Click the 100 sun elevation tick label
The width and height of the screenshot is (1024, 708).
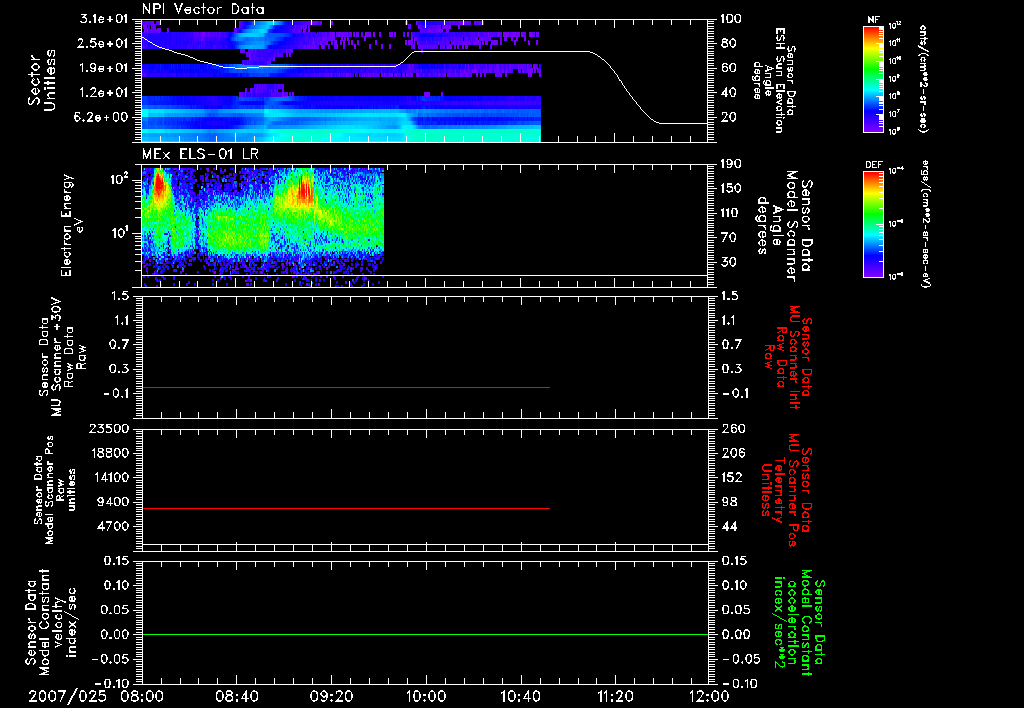click(x=731, y=19)
